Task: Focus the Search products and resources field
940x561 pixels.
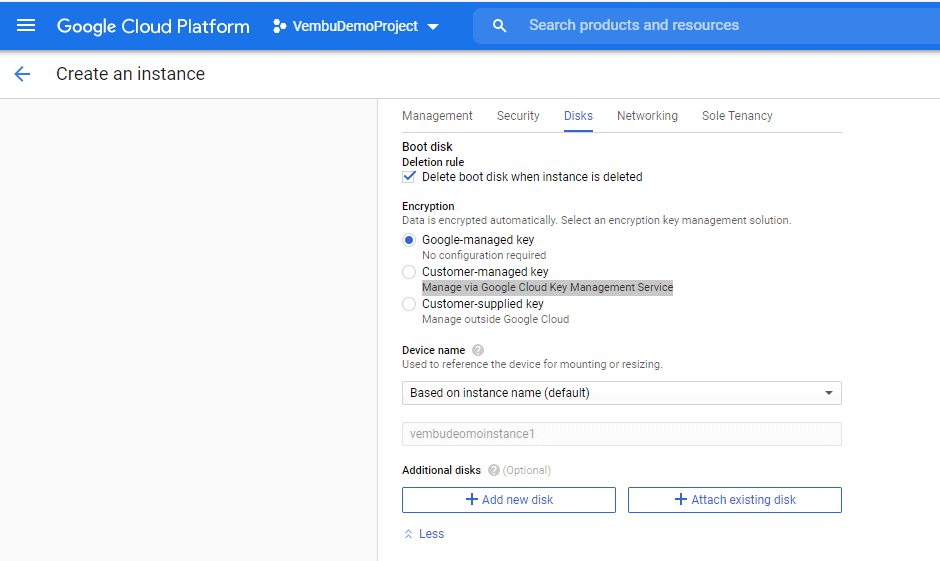Action: click(700, 25)
